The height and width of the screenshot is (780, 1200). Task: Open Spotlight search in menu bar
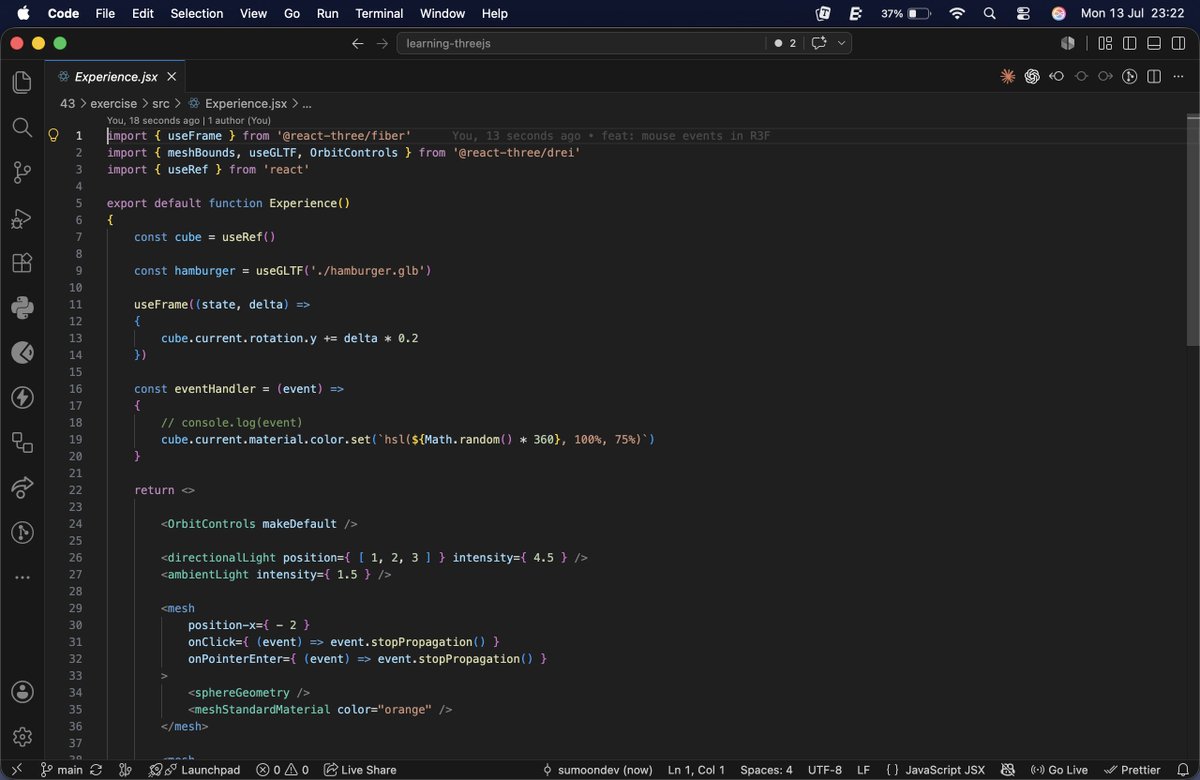click(x=990, y=13)
